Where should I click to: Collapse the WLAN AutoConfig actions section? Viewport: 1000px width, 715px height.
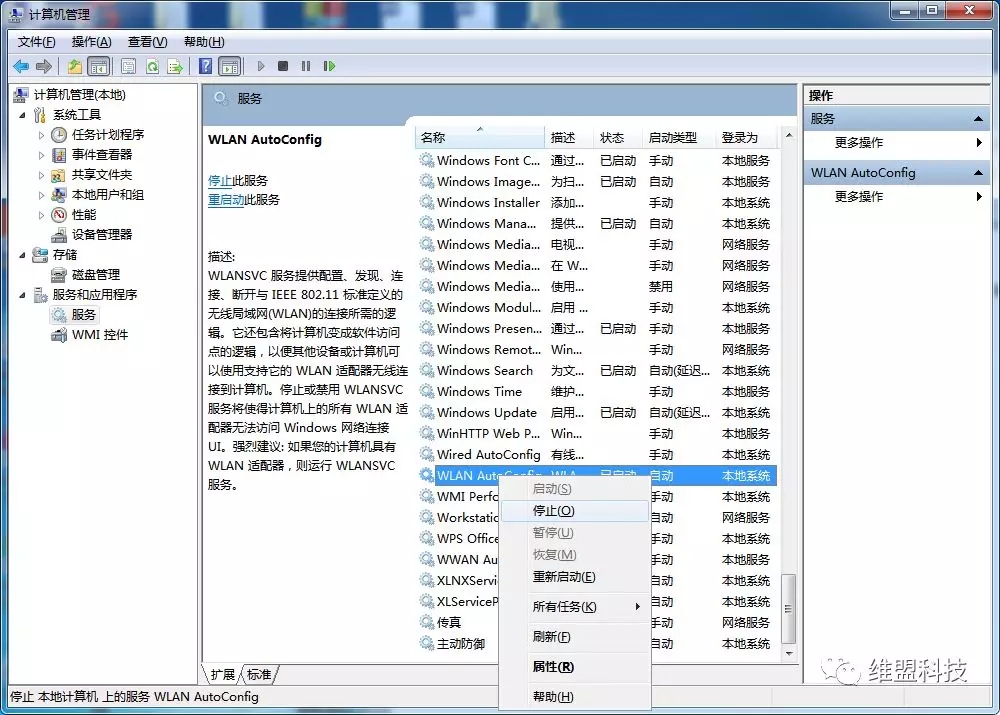coord(978,173)
